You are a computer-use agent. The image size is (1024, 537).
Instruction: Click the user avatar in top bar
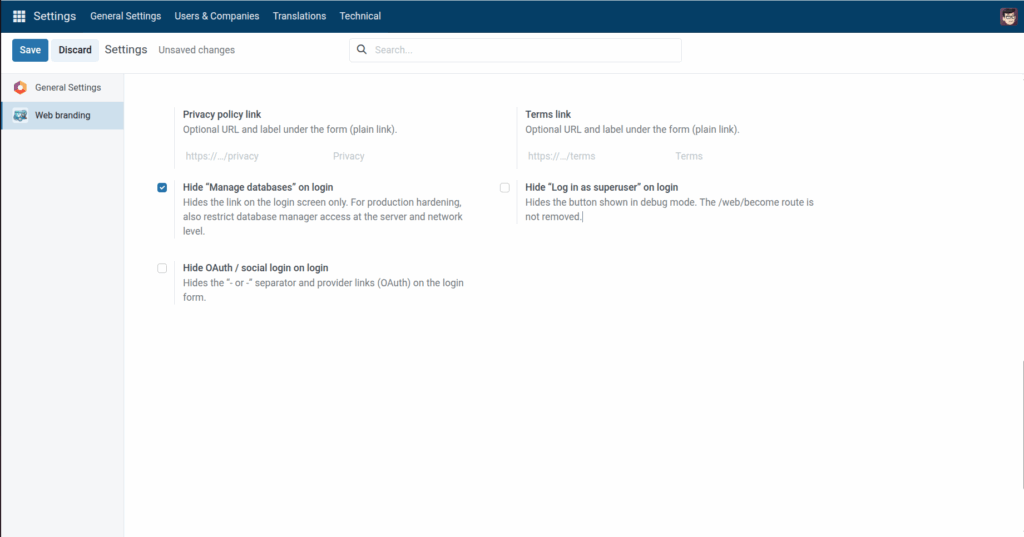(1008, 16)
